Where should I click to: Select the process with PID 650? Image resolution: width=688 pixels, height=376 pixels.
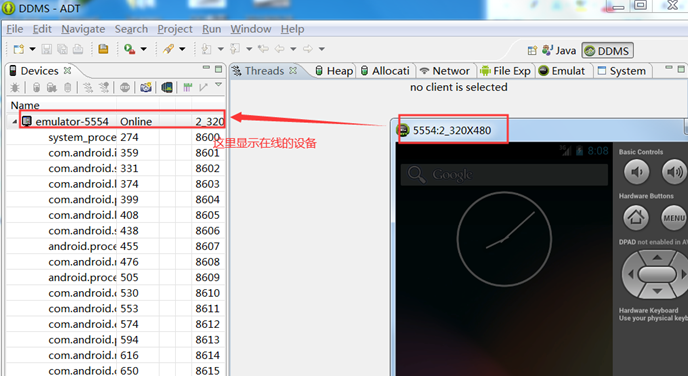point(116,371)
